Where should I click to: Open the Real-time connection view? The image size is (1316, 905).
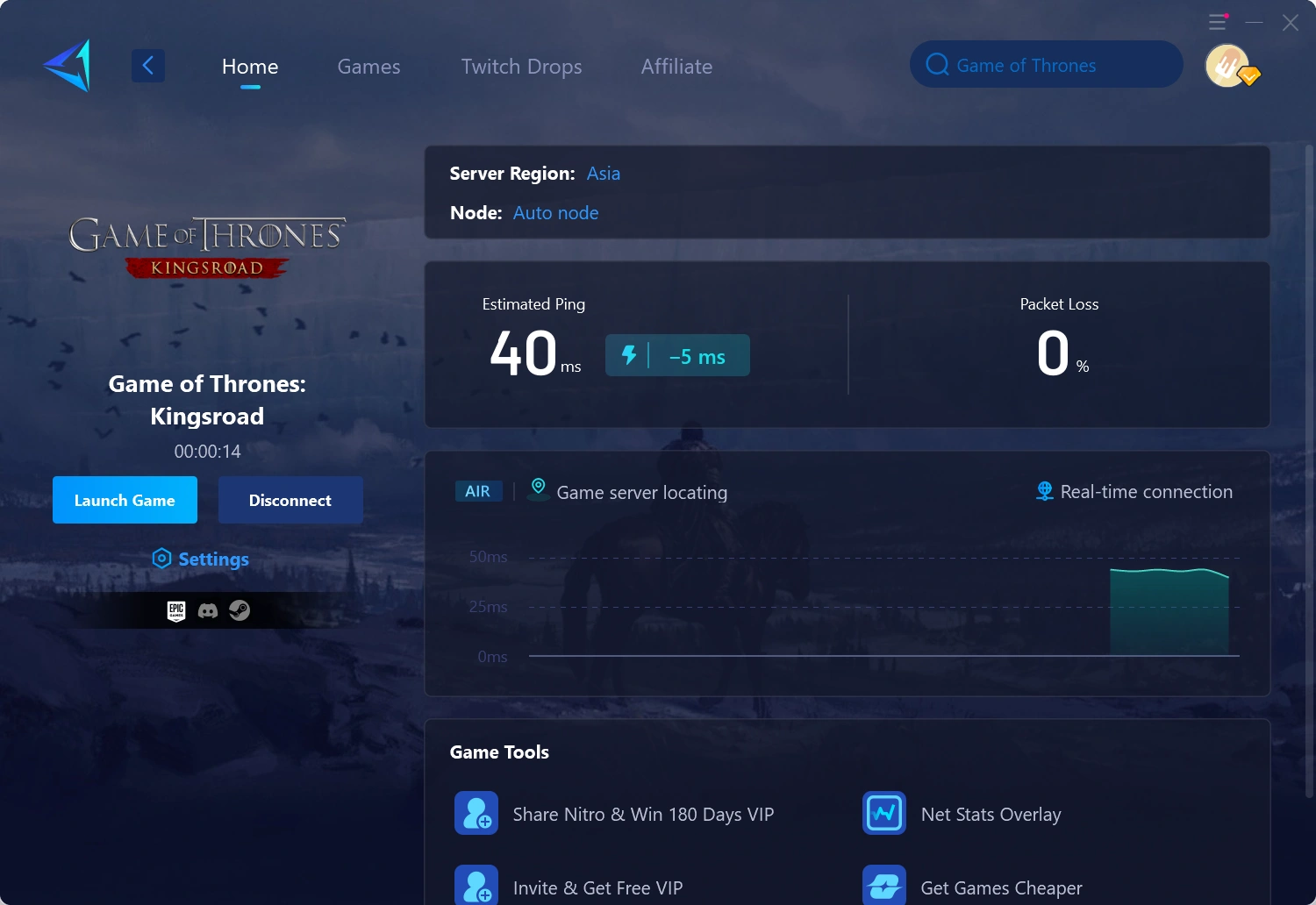pyautogui.click(x=1147, y=492)
